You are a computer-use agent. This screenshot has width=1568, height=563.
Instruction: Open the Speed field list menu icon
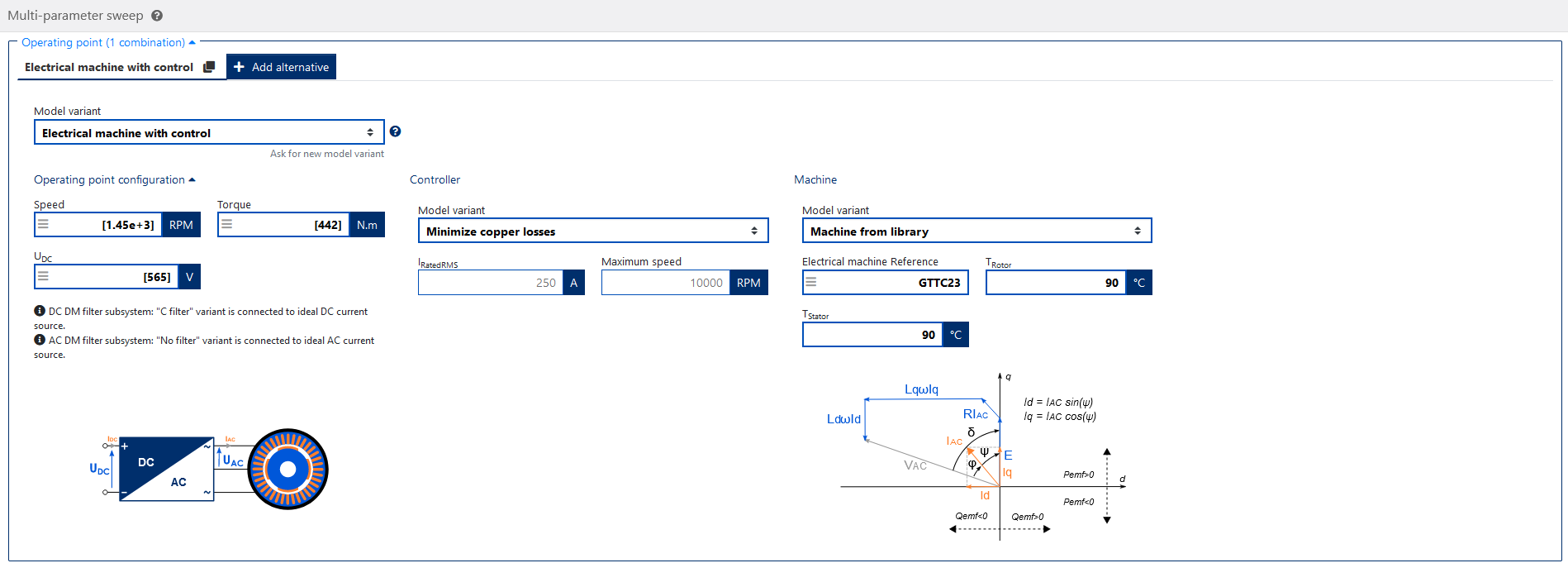[44, 224]
